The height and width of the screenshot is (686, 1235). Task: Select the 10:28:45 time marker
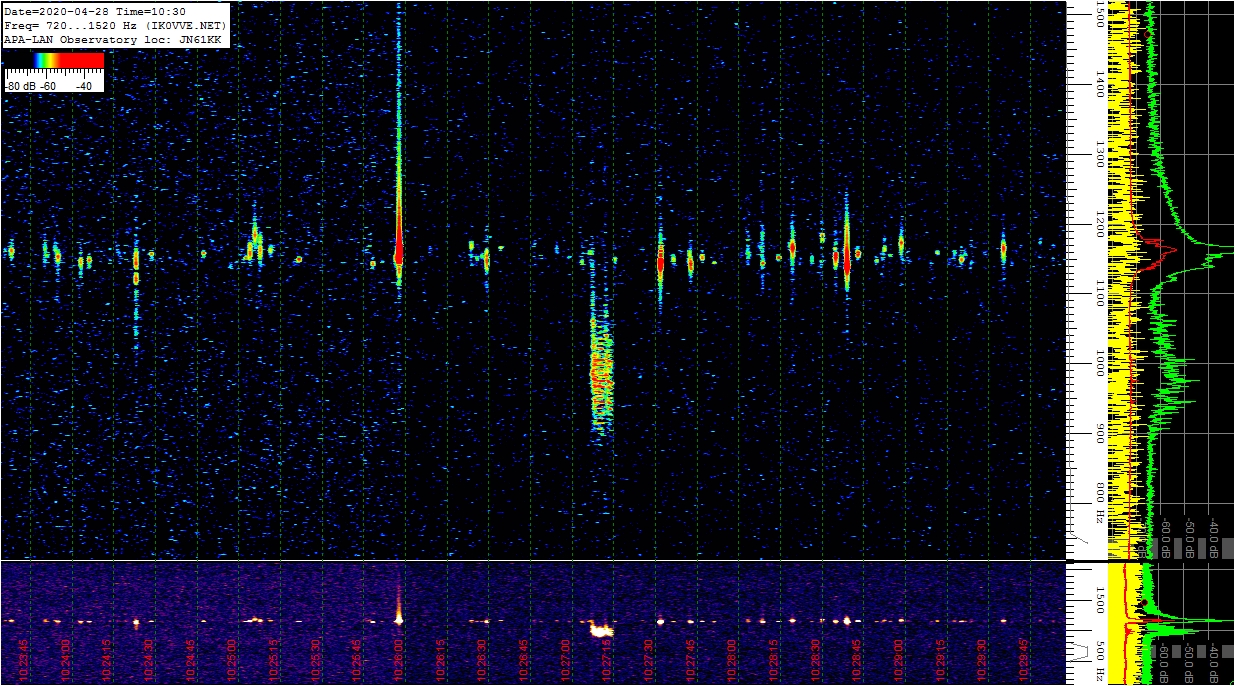[x=858, y=660]
